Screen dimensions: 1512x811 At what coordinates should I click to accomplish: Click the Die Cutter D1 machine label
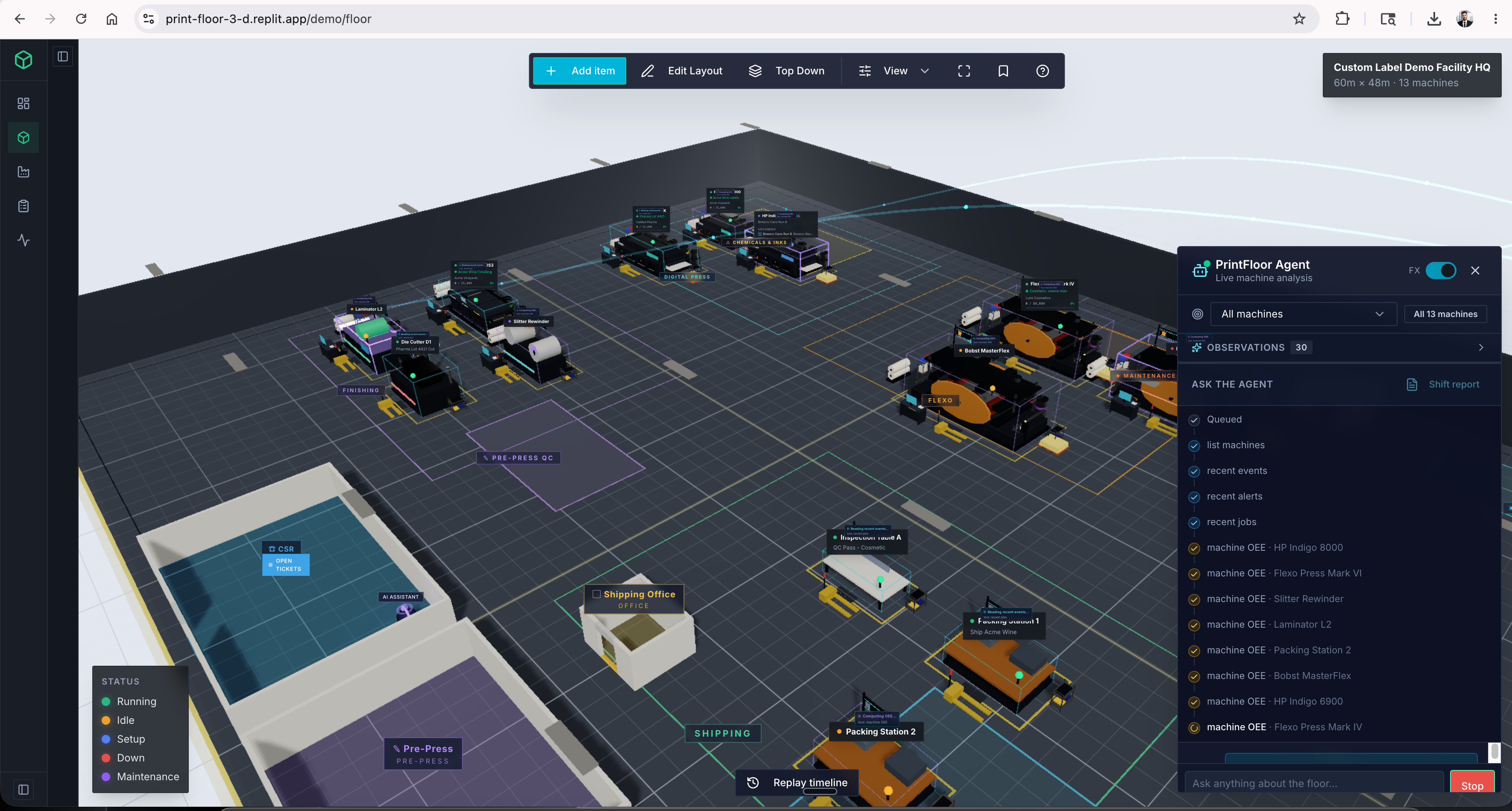(x=416, y=345)
